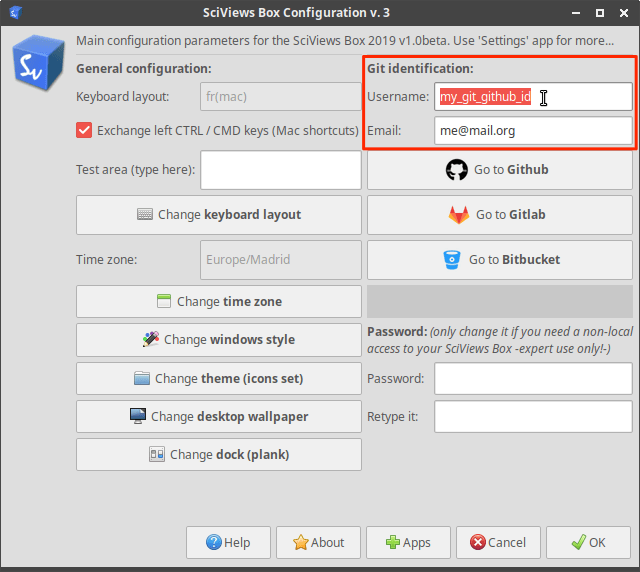Click the Keyboard layout fr(mac) field
The image size is (640, 572).
coord(281,97)
